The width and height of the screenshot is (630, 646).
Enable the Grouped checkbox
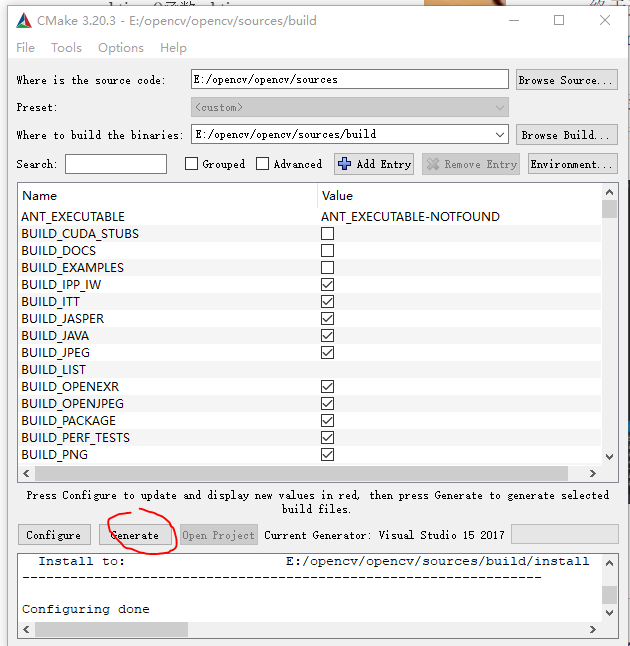point(191,164)
